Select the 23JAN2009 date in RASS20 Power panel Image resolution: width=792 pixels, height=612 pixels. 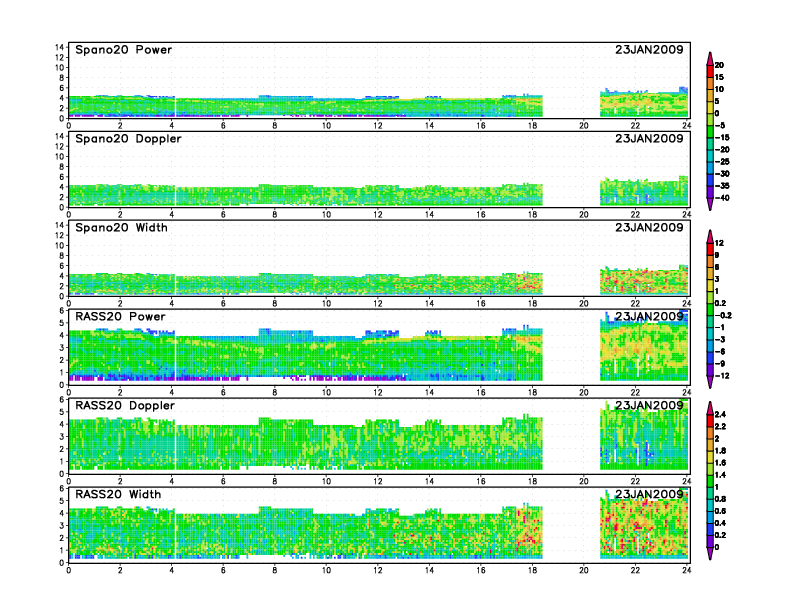point(649,316)
